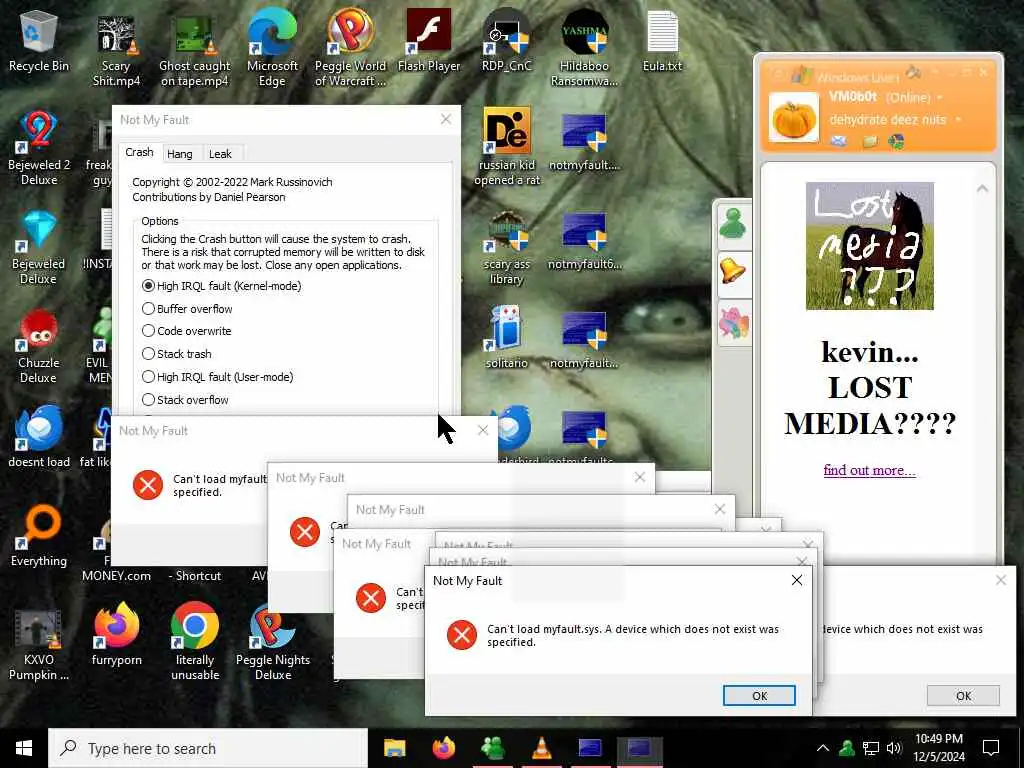This screenshot has width=1024, height=768.
Task: Close the frontmost Not My Fault error
Action: 797,580
